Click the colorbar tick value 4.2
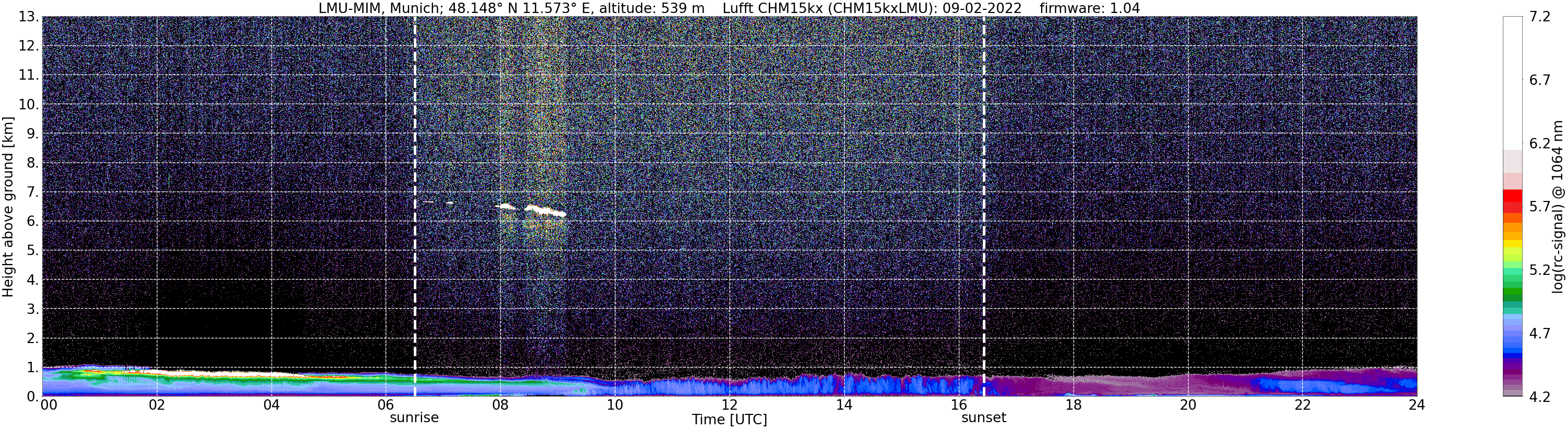 1540,397
